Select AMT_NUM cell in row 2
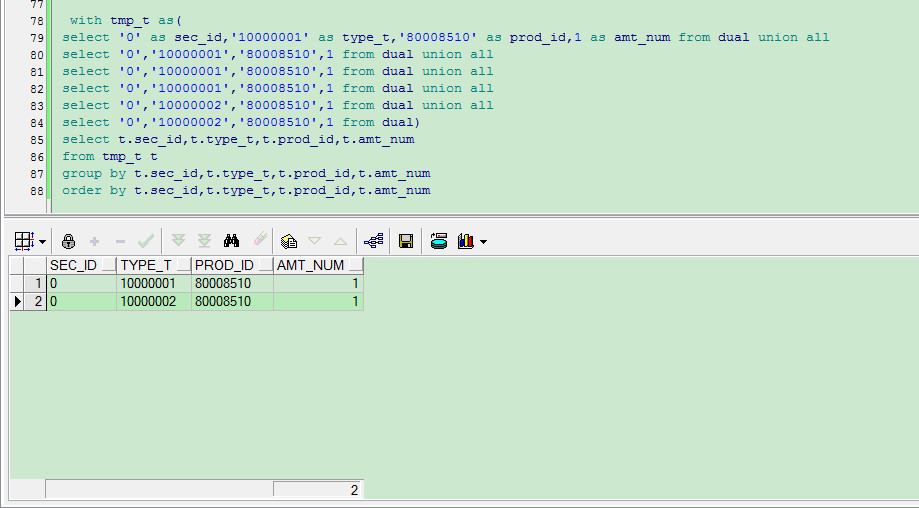Viewport: 919px width, 508px height. pyautogui.click(x=318, y=302)
